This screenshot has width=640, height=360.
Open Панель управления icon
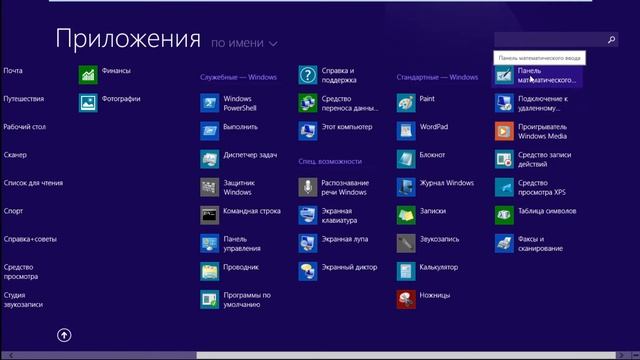click(209, 244)
